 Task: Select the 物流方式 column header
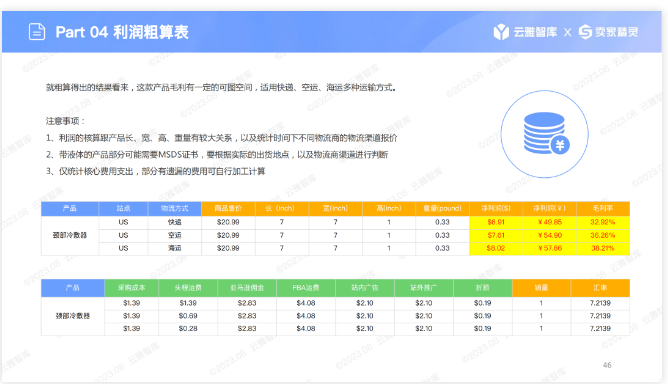pos(175,208)
